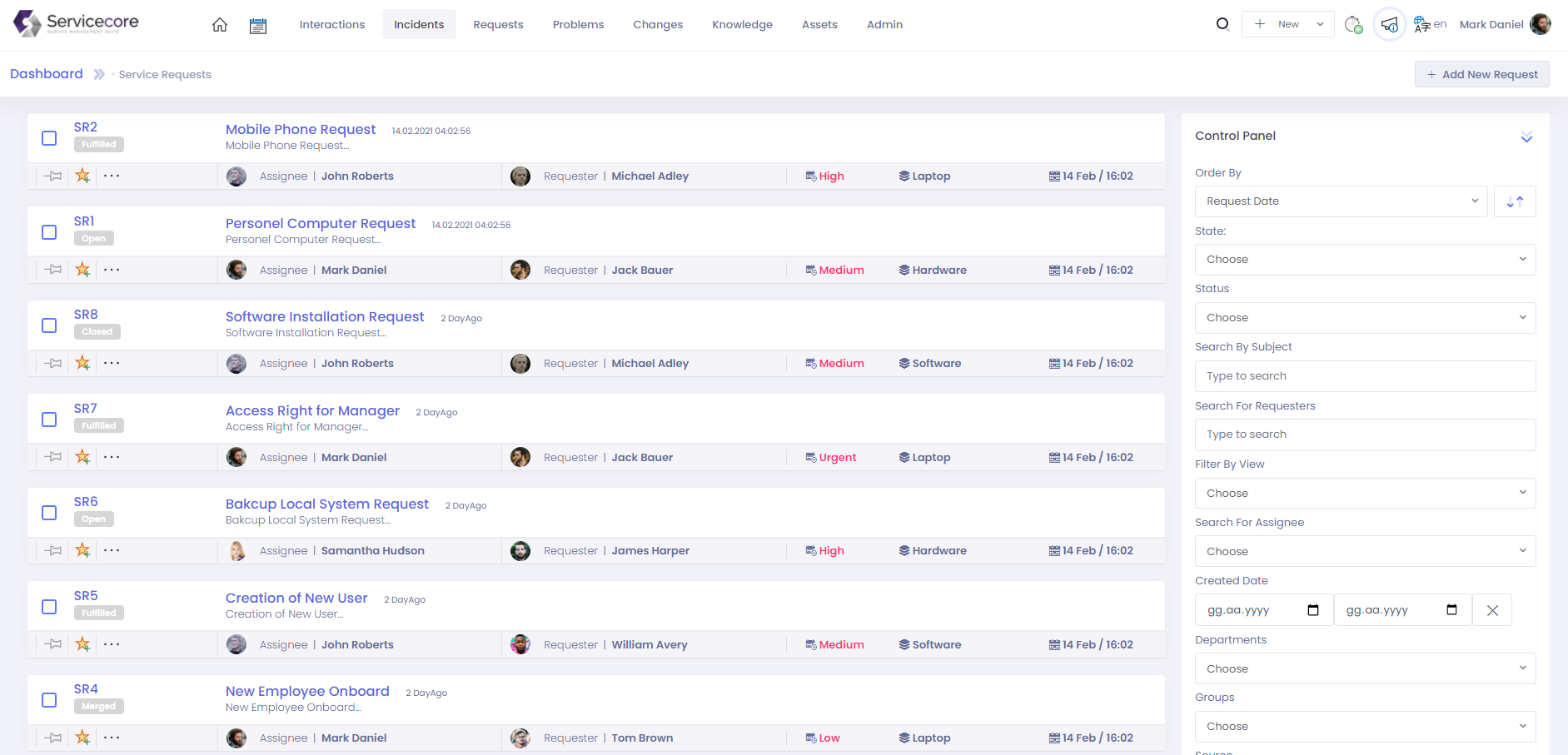Click the search magnifier icon
This screenshot has height=755, width=1568.
click(1222, 24)
